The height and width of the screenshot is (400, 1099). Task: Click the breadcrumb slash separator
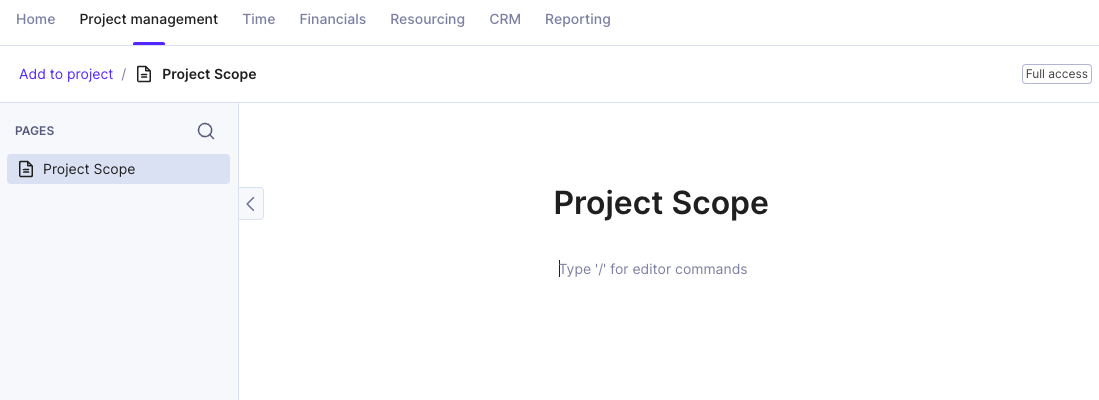click(x=124, y=74)
